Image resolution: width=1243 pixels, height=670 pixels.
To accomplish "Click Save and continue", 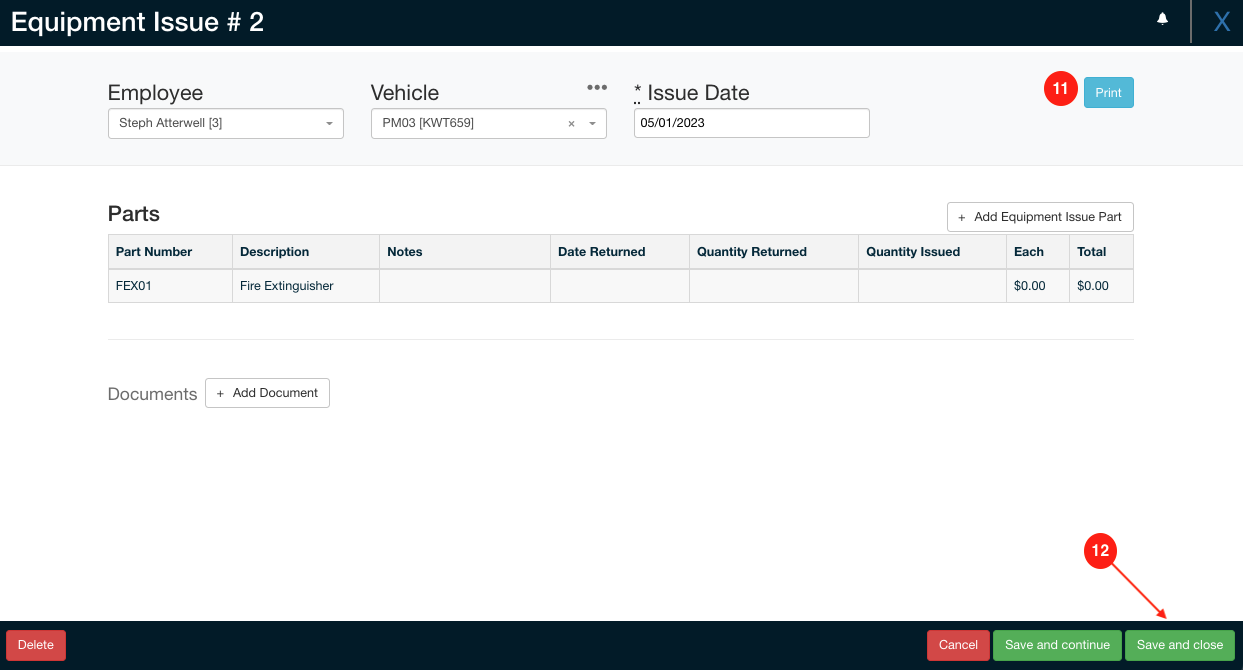I will (x=1057, y=645).
